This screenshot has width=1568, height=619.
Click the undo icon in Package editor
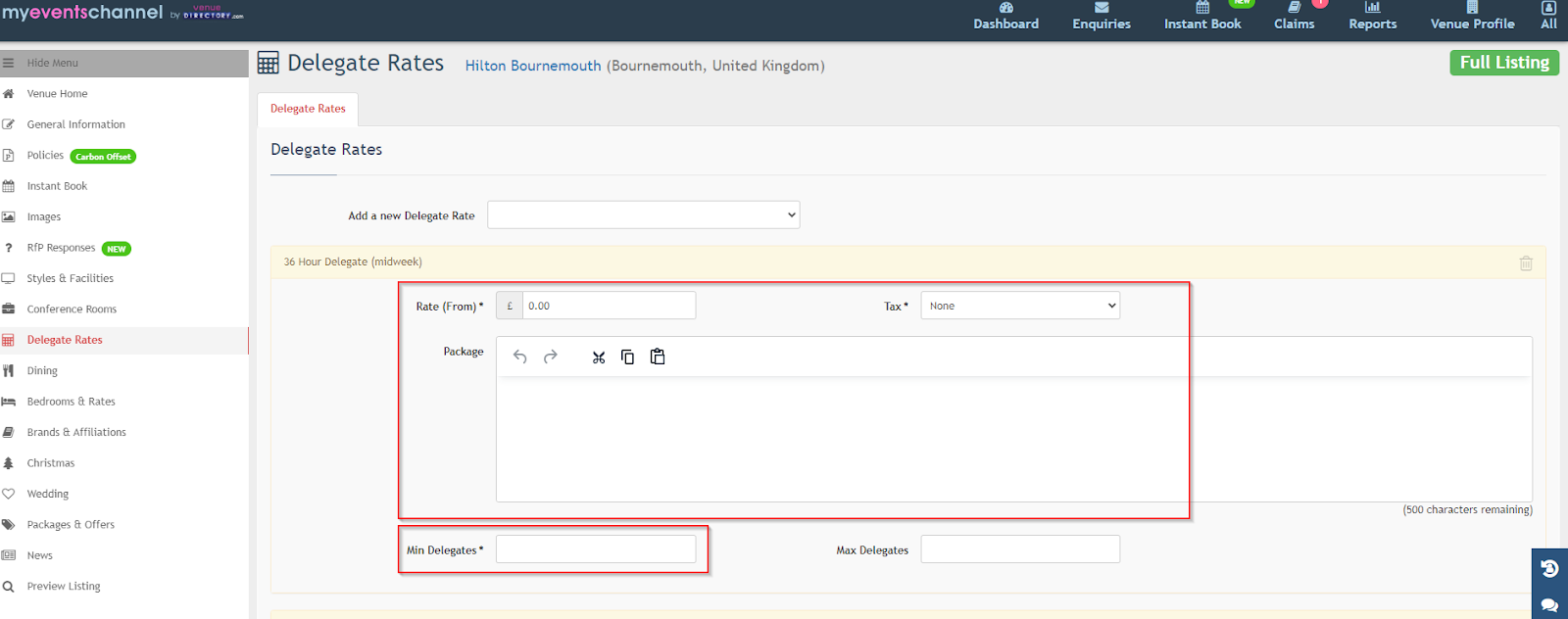(x=520, y=357)
